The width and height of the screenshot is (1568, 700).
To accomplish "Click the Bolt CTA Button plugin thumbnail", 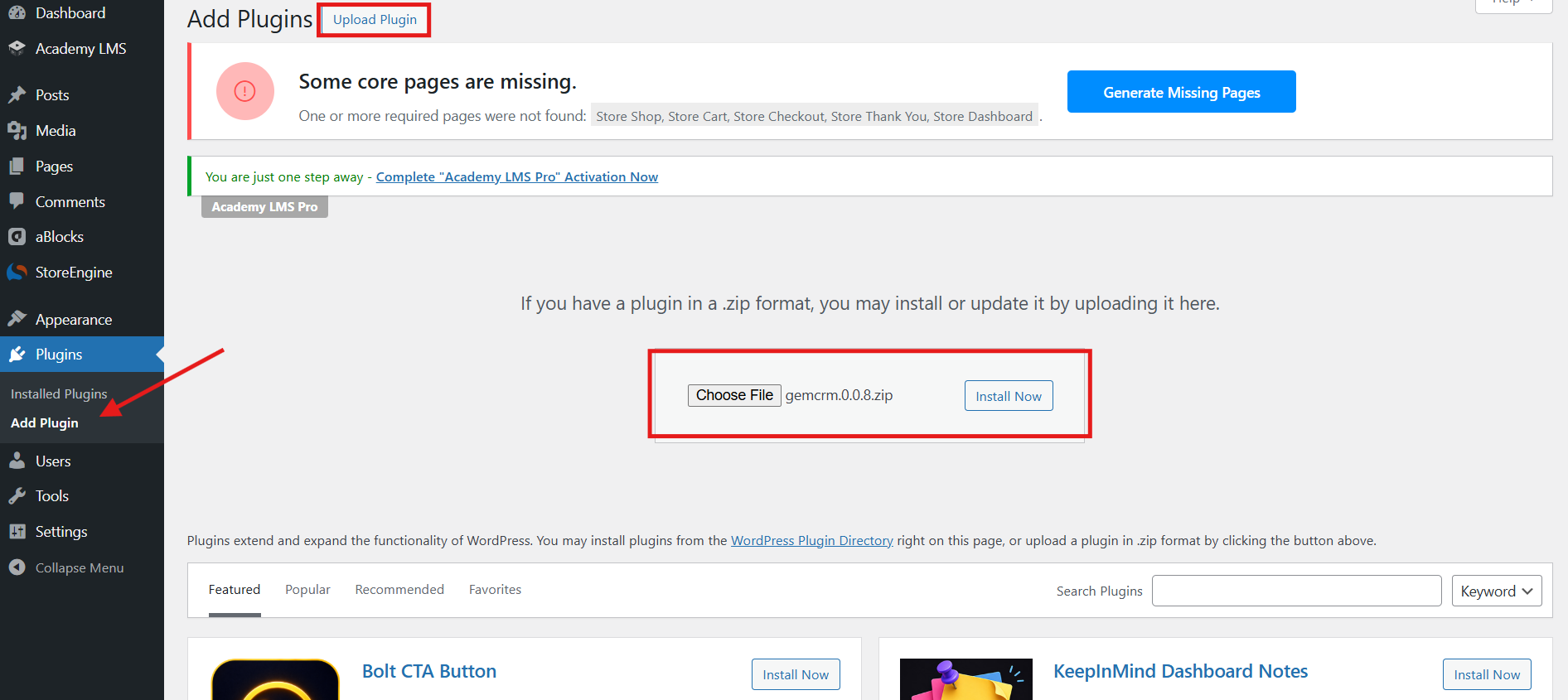I will [x=275, y=679].
